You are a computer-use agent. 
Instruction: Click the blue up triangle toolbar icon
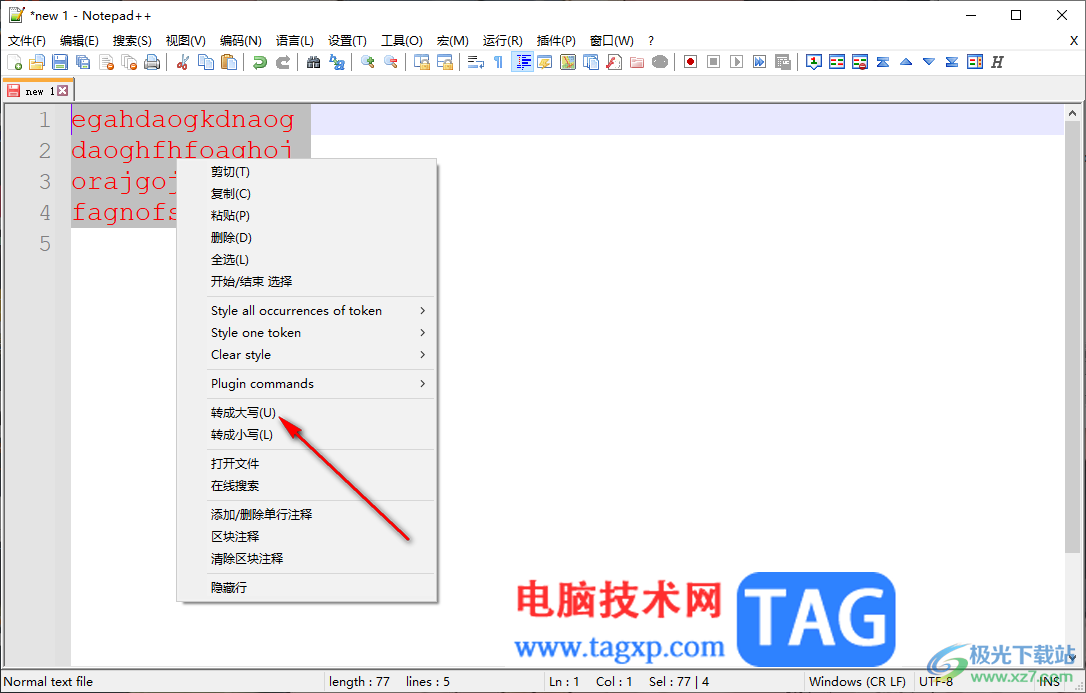pos(906,62)
